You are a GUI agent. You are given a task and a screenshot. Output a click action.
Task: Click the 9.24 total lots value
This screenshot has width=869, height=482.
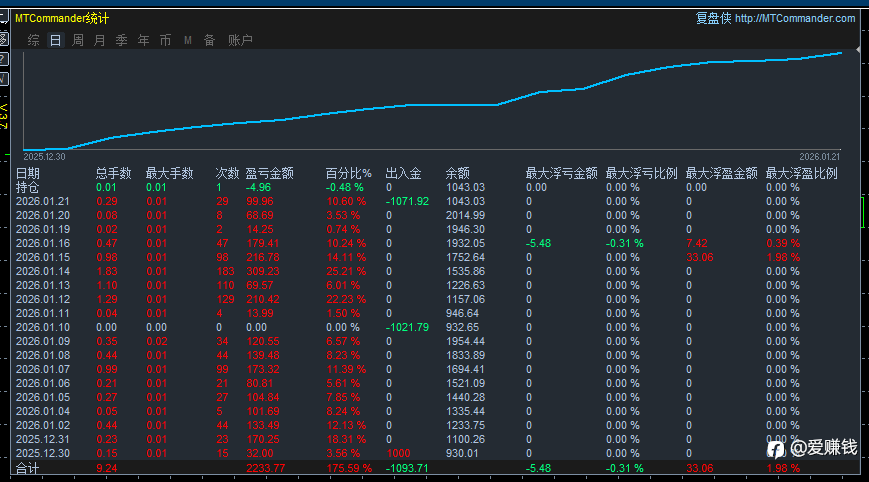pyautogui.click(x=107, y=468)
